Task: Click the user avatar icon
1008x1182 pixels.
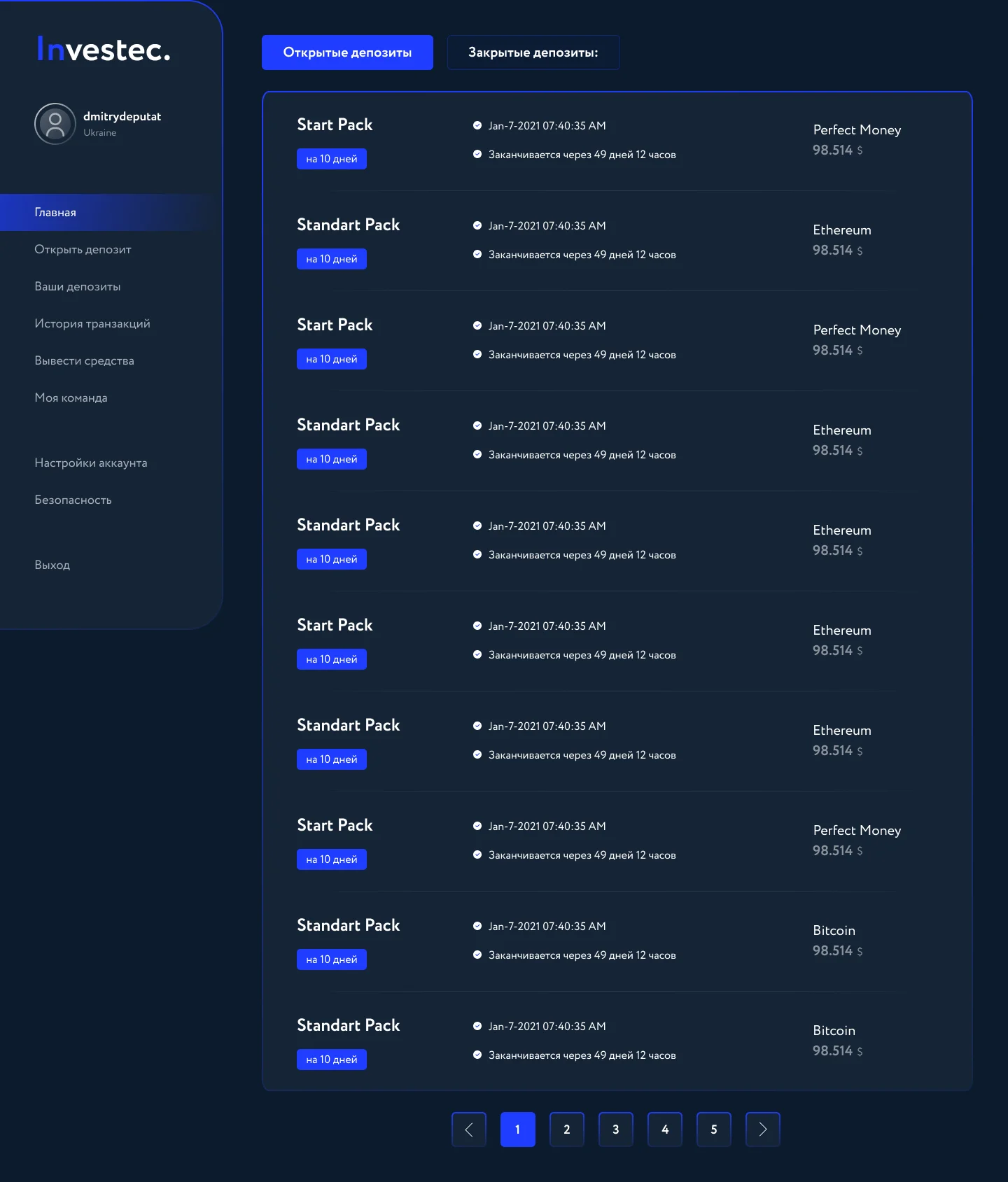Action: pyautogui.click(x=55, y=124)
